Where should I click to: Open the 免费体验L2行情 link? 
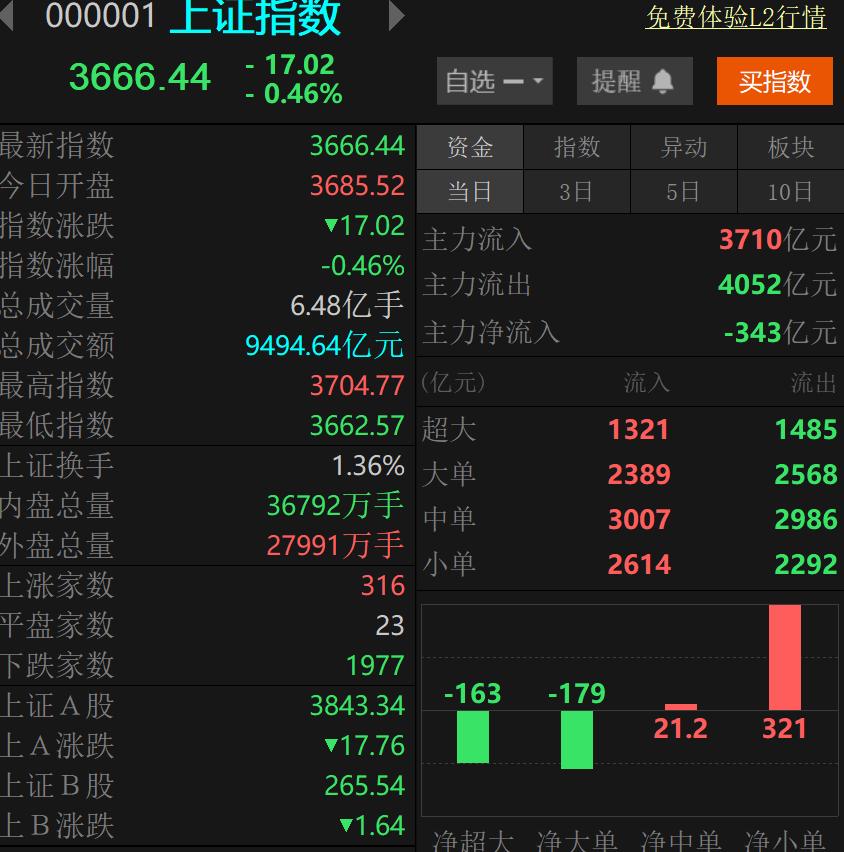coord(736,17)
